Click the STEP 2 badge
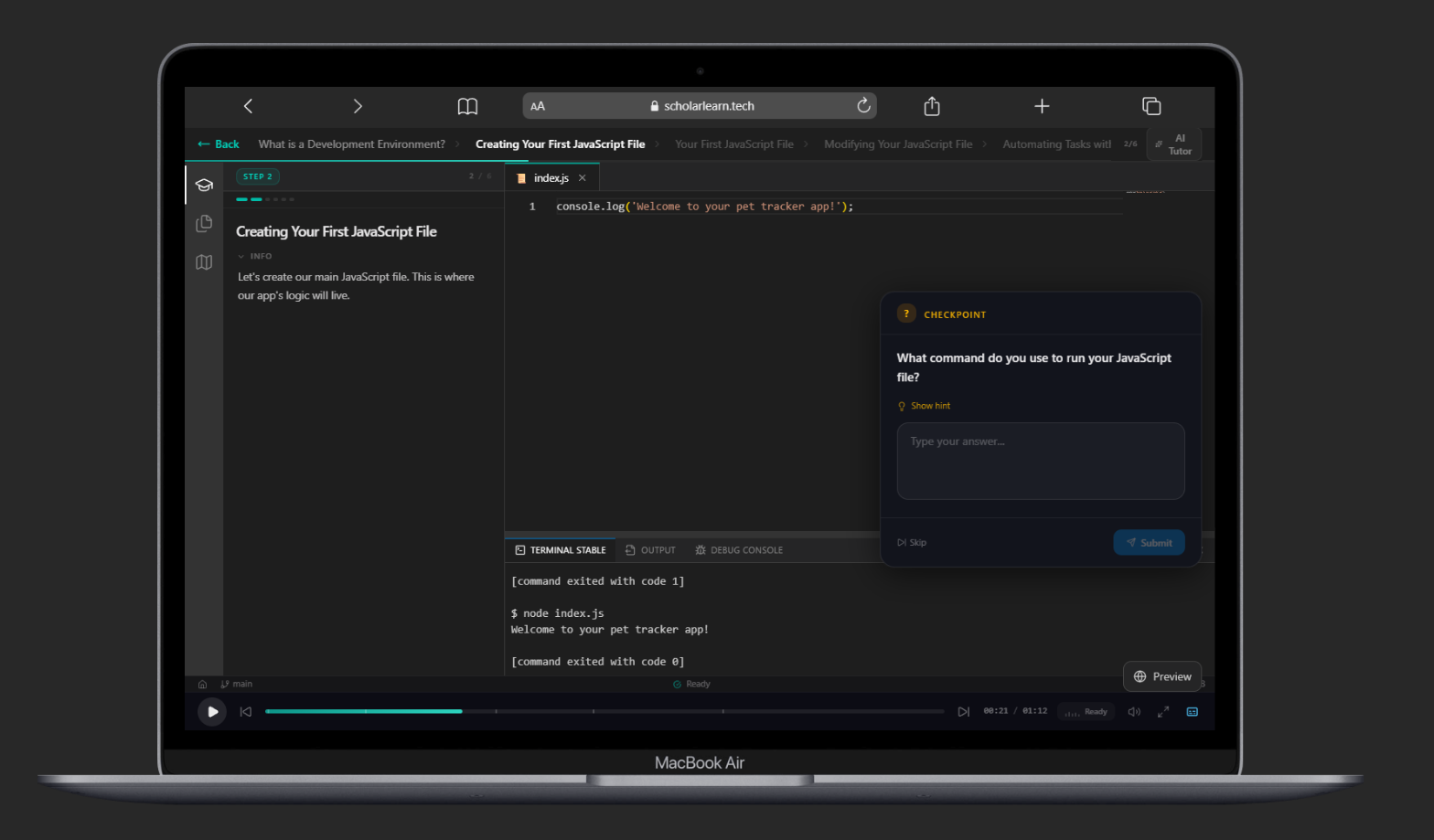Image resolution: width=1434 pixels, height=840 pixels. [x=258, y=176]
